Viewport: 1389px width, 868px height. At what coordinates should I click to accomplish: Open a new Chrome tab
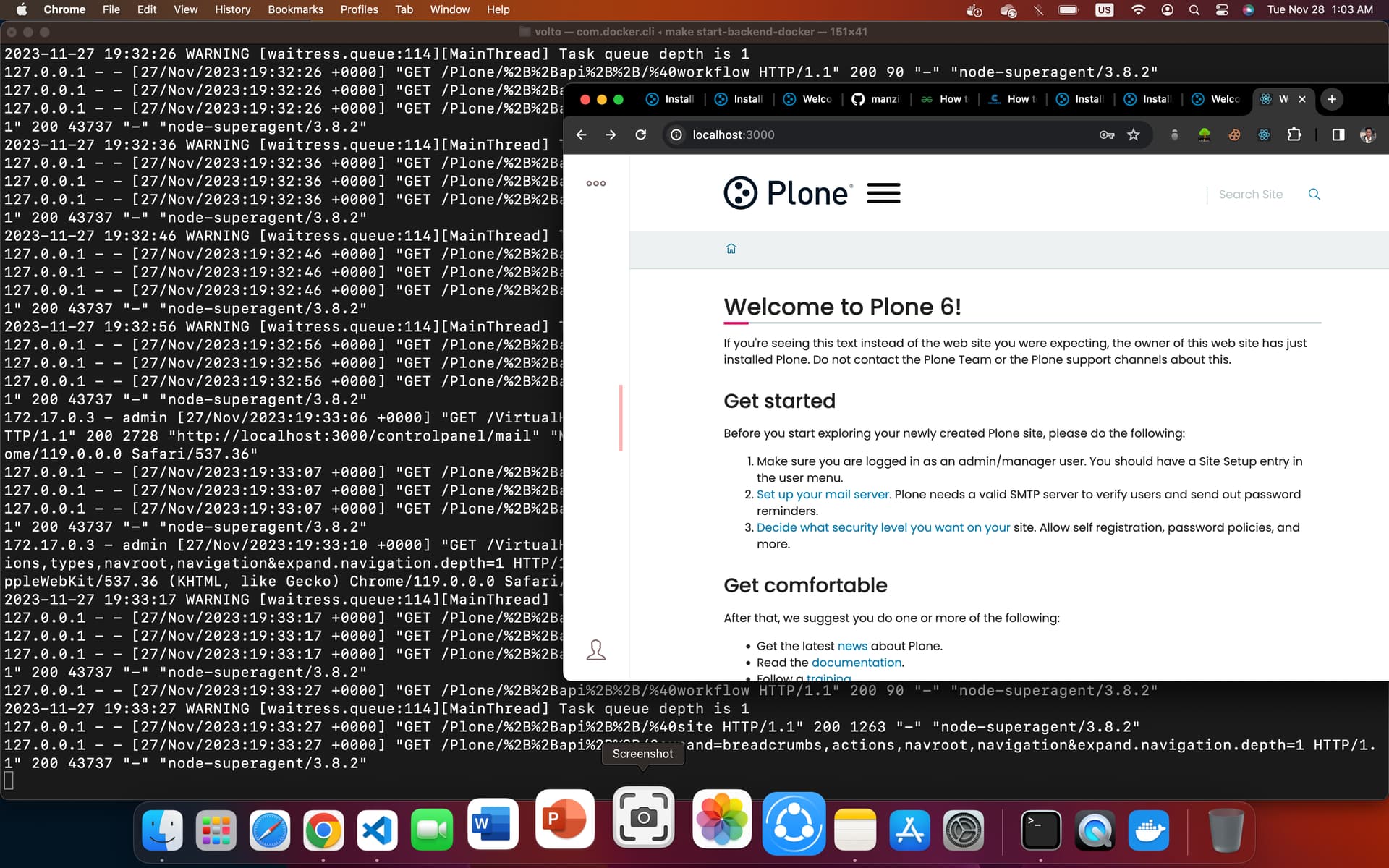click(x=1332, y=99)
